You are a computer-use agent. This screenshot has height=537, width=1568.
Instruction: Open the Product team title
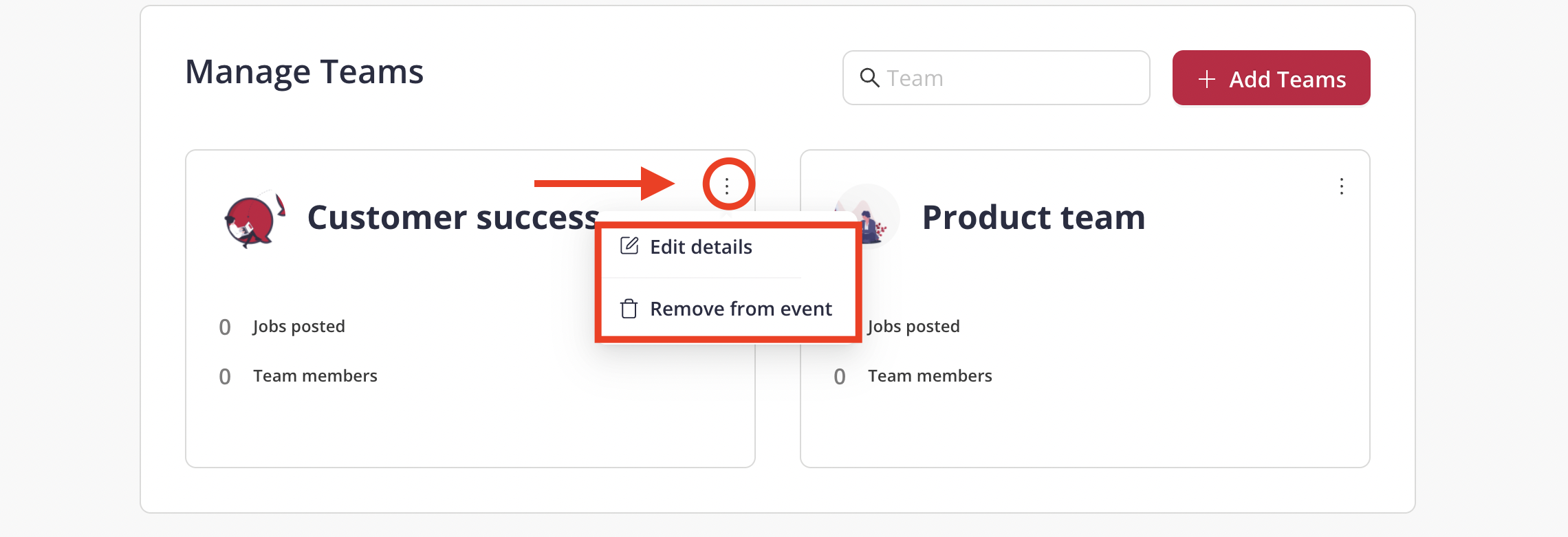(1034, 217)
